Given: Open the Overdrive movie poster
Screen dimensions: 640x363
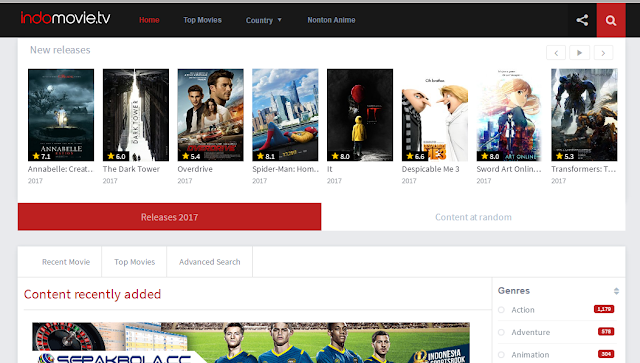Looking at the screenshot, I should [x=210, y=115].
